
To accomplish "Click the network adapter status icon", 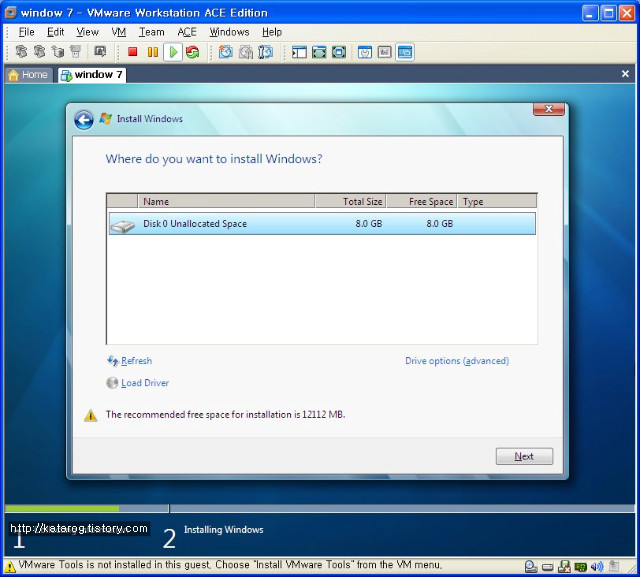I will click(x=580, y=566).
